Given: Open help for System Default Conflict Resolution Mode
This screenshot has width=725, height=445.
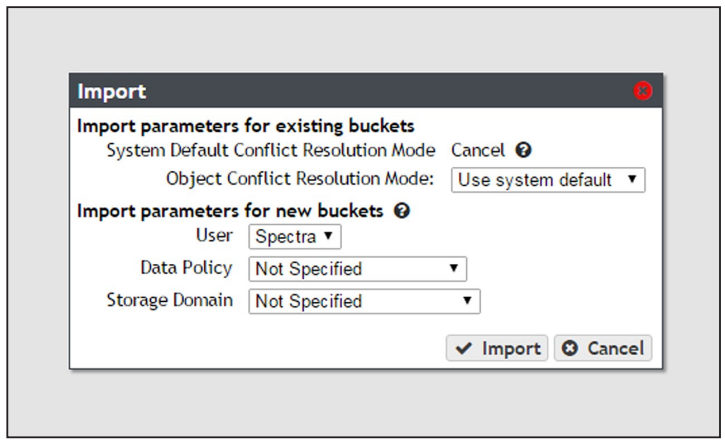Looking at the screenshot, I should (523, 150).
